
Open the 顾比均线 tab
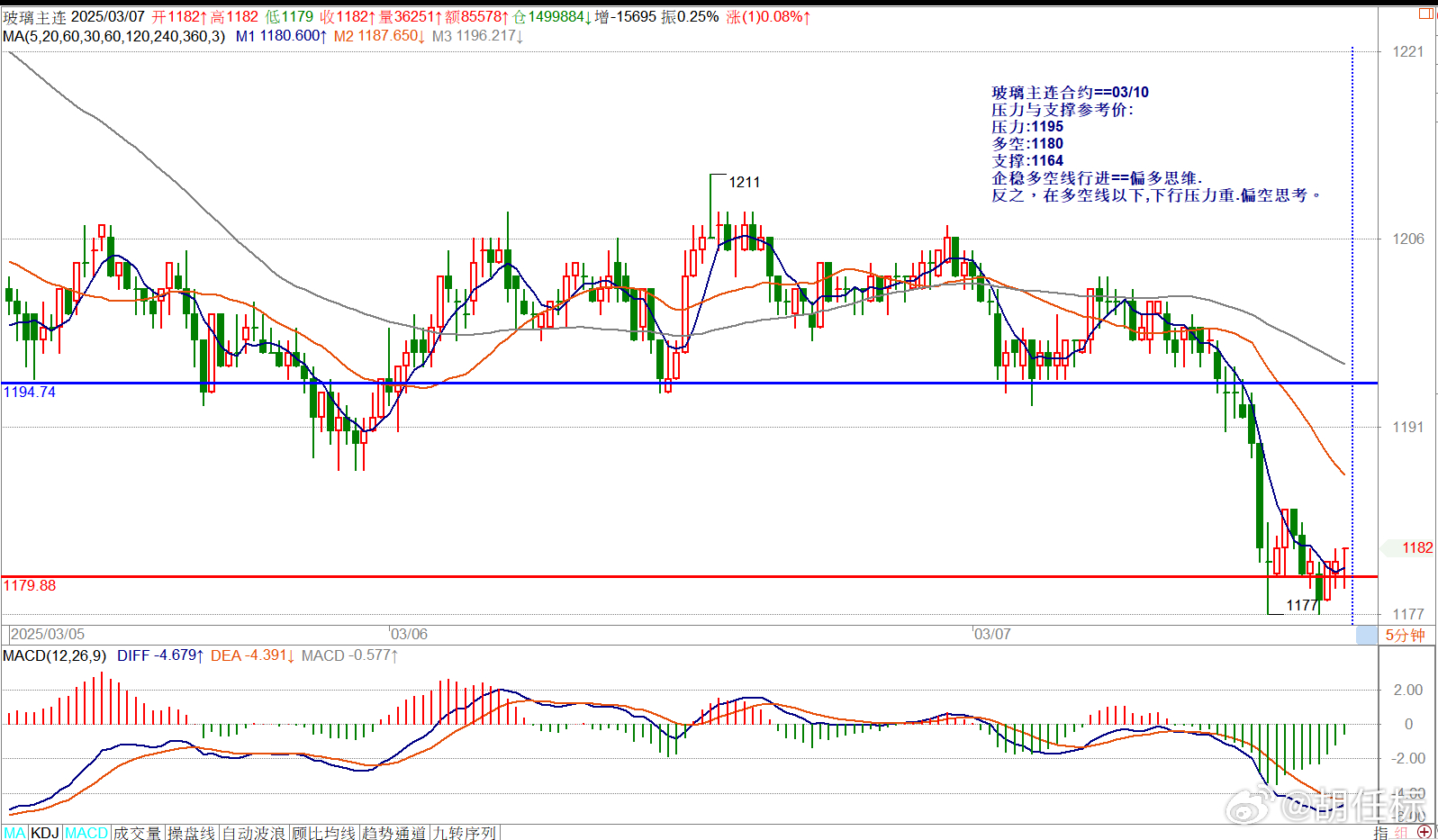click(323, 833)
